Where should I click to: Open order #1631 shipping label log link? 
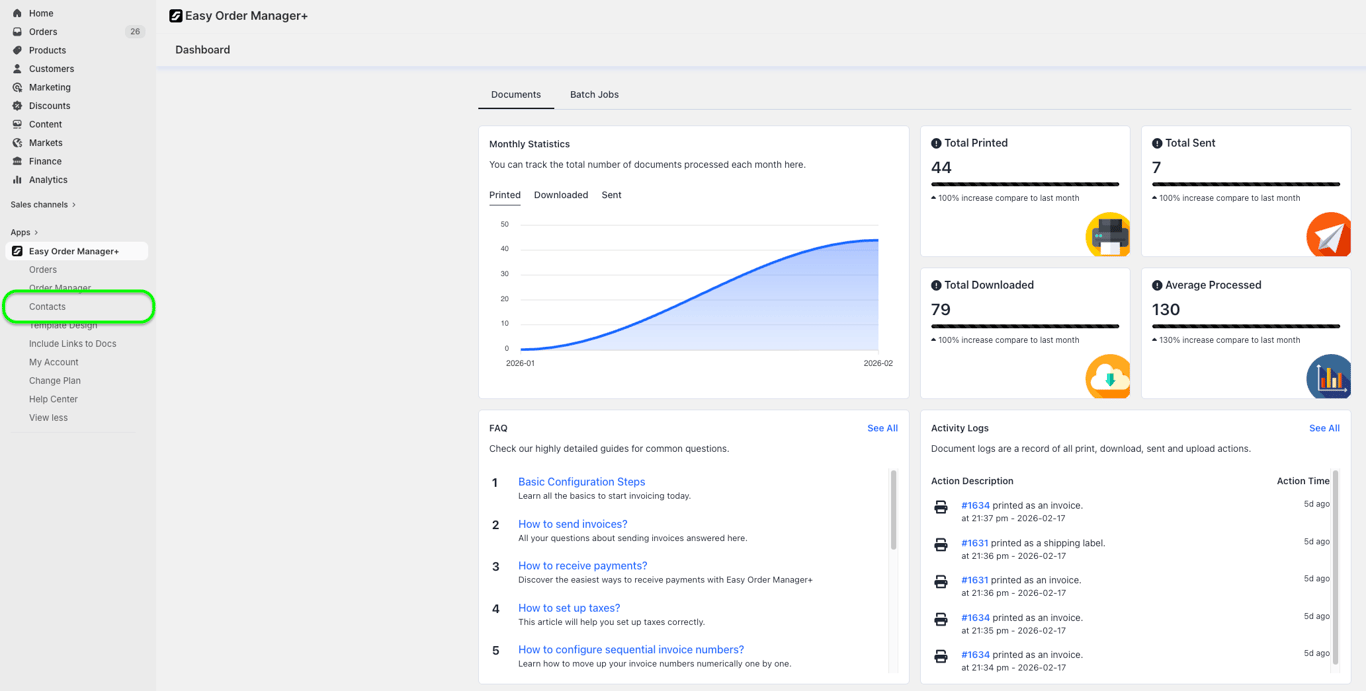tap(975, 543)
